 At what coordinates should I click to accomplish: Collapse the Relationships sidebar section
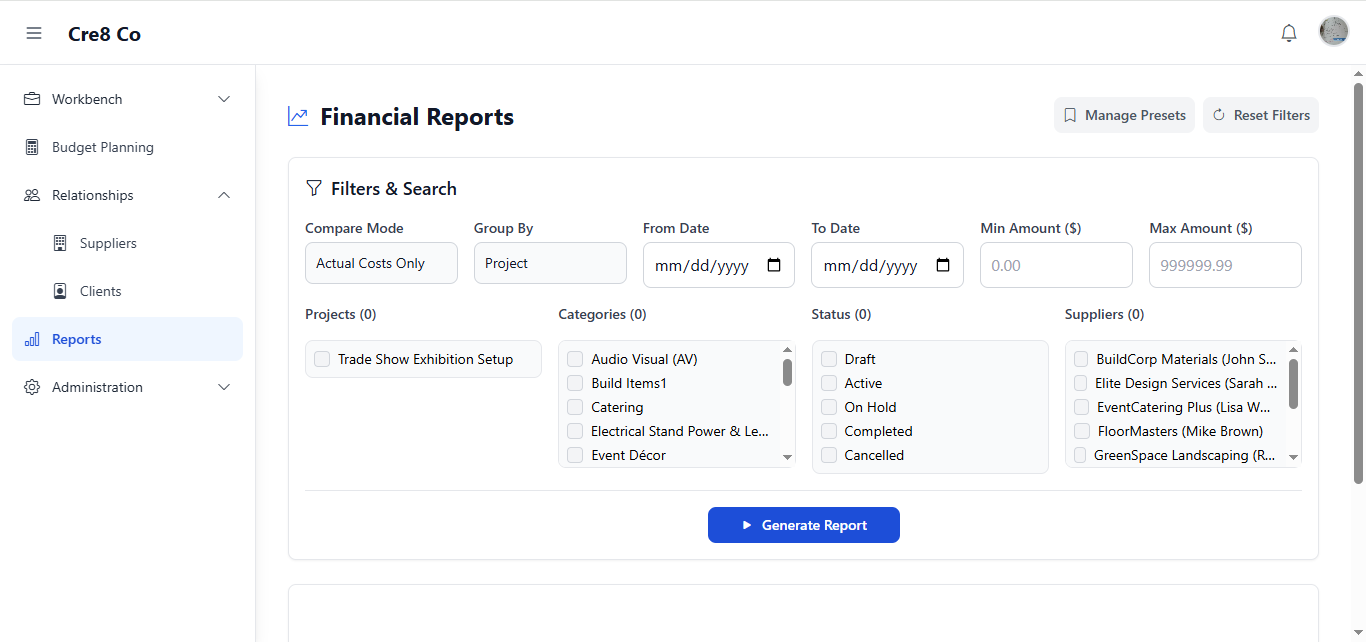tap(224, 195)
